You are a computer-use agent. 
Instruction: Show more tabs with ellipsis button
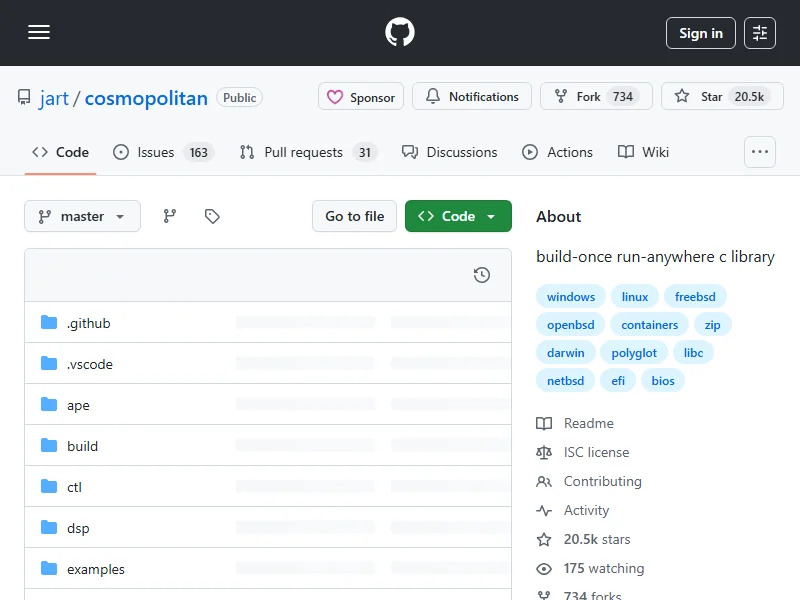[760, 152]
